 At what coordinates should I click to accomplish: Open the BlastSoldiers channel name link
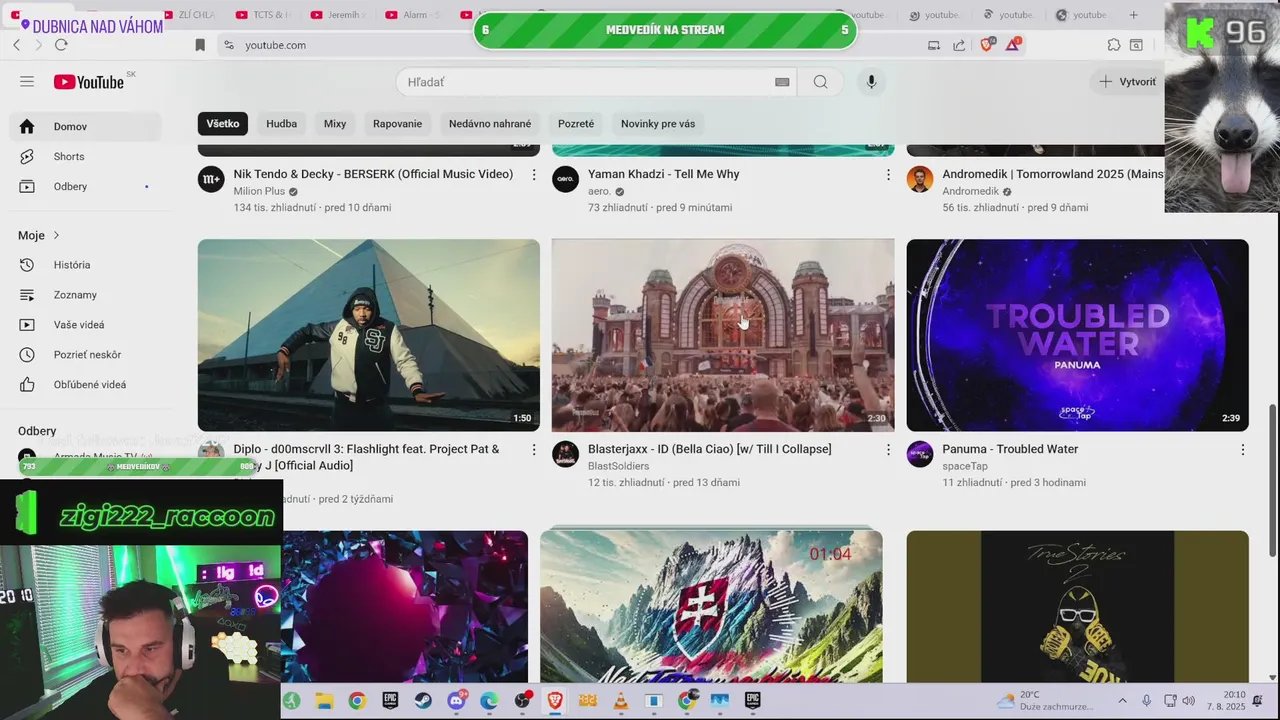(618, 466)
